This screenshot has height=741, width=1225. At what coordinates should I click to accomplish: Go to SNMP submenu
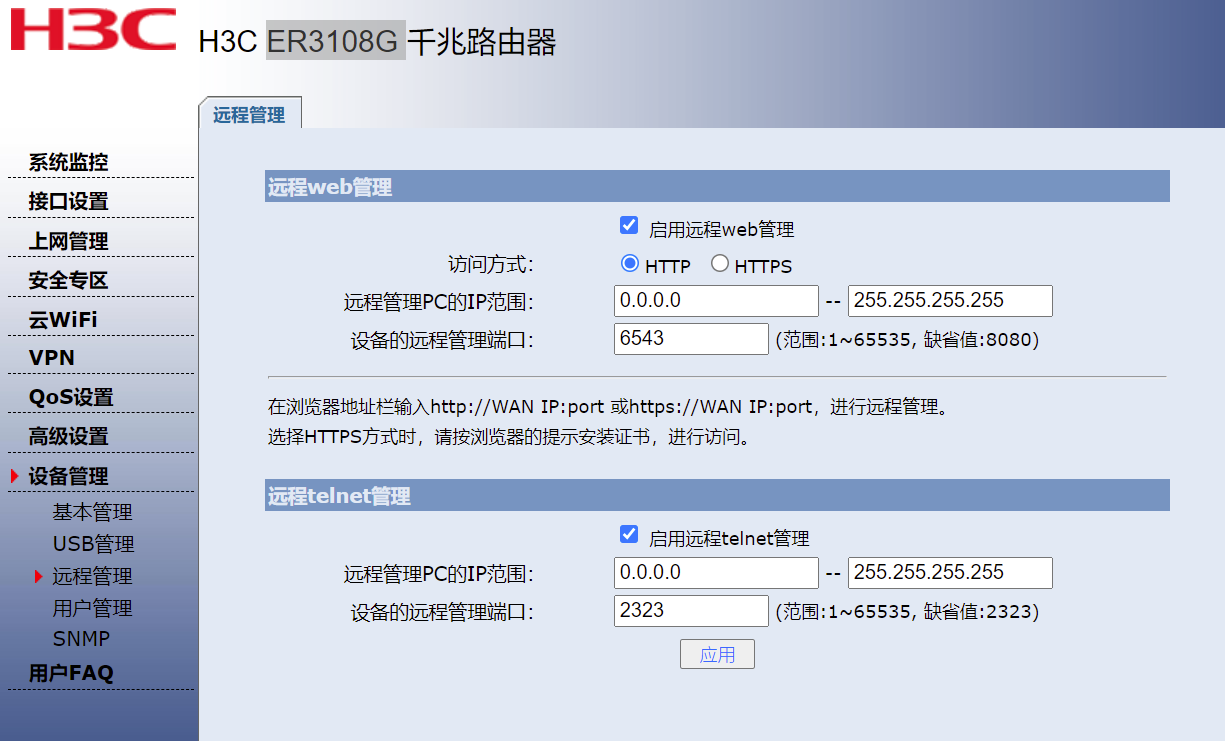click(x=81, y=639)
